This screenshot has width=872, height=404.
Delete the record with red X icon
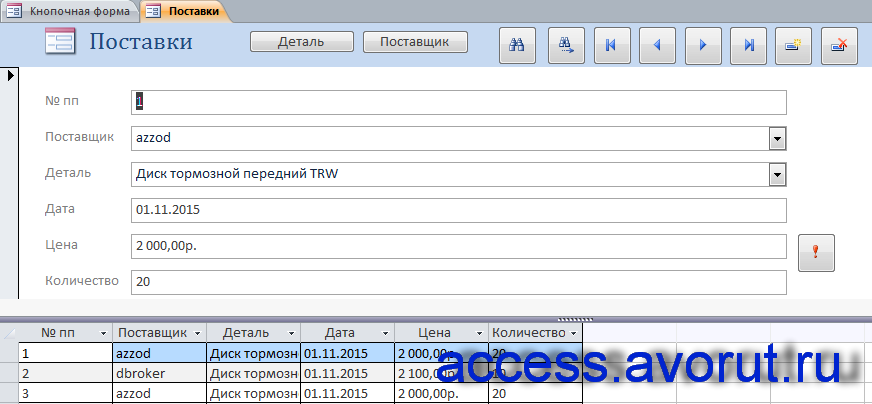pyautogui.click(x=839, y=45)
